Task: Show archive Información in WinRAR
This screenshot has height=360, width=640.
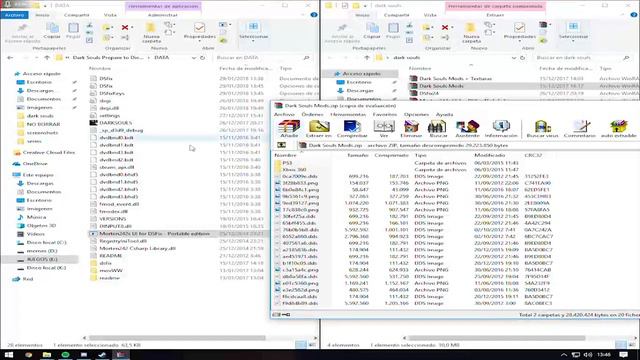Action: tap(501, 129)
